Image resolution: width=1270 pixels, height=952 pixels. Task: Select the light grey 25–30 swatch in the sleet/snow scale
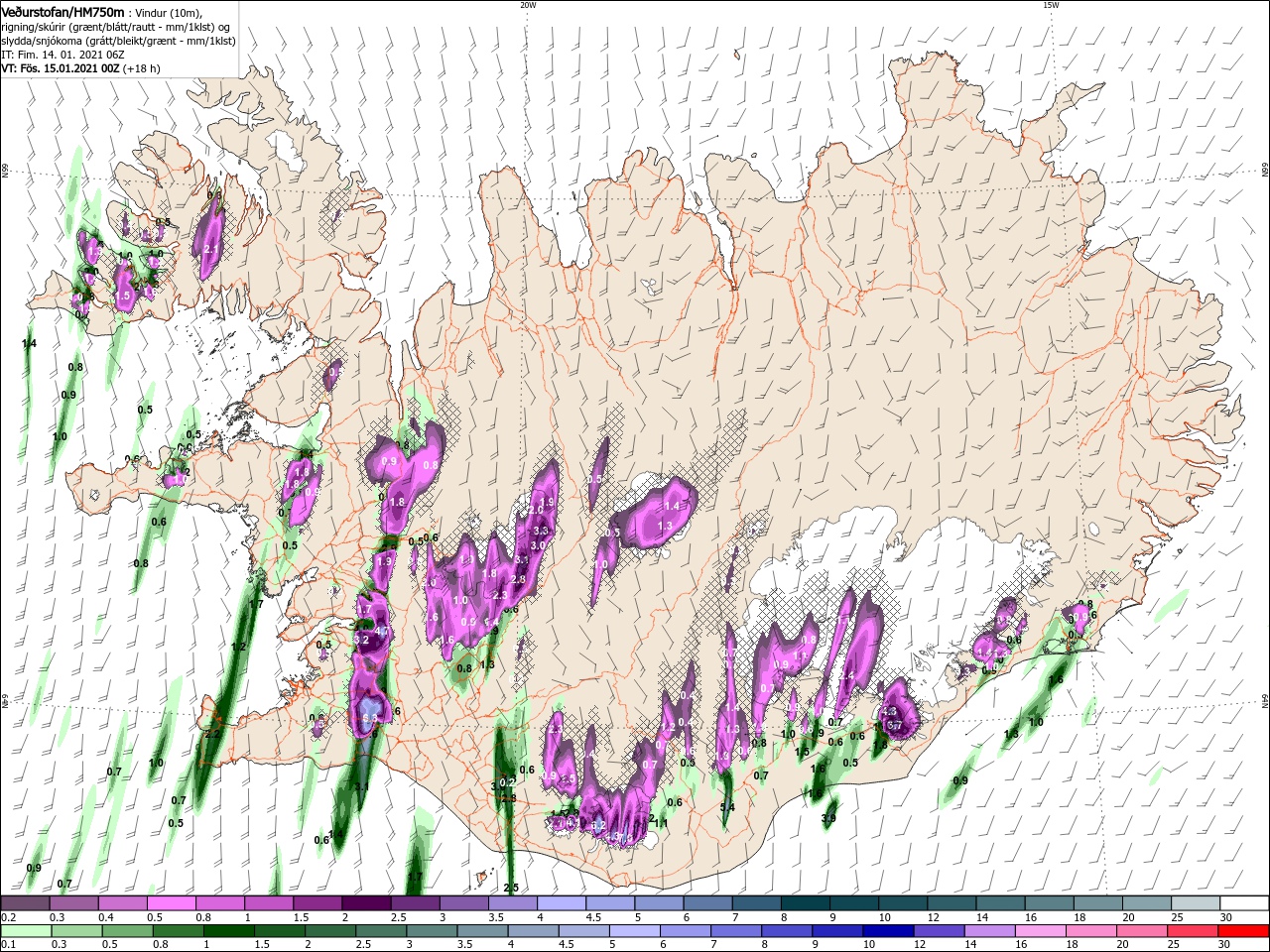[1195, 903]
